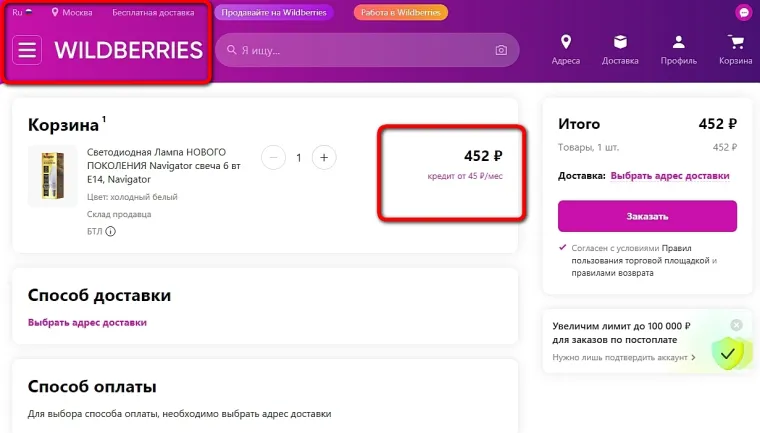Toggle agreement with marketplace rules checkmark
Image resolution: width=760 pixels, height=433 pixels.
[563, 248]
